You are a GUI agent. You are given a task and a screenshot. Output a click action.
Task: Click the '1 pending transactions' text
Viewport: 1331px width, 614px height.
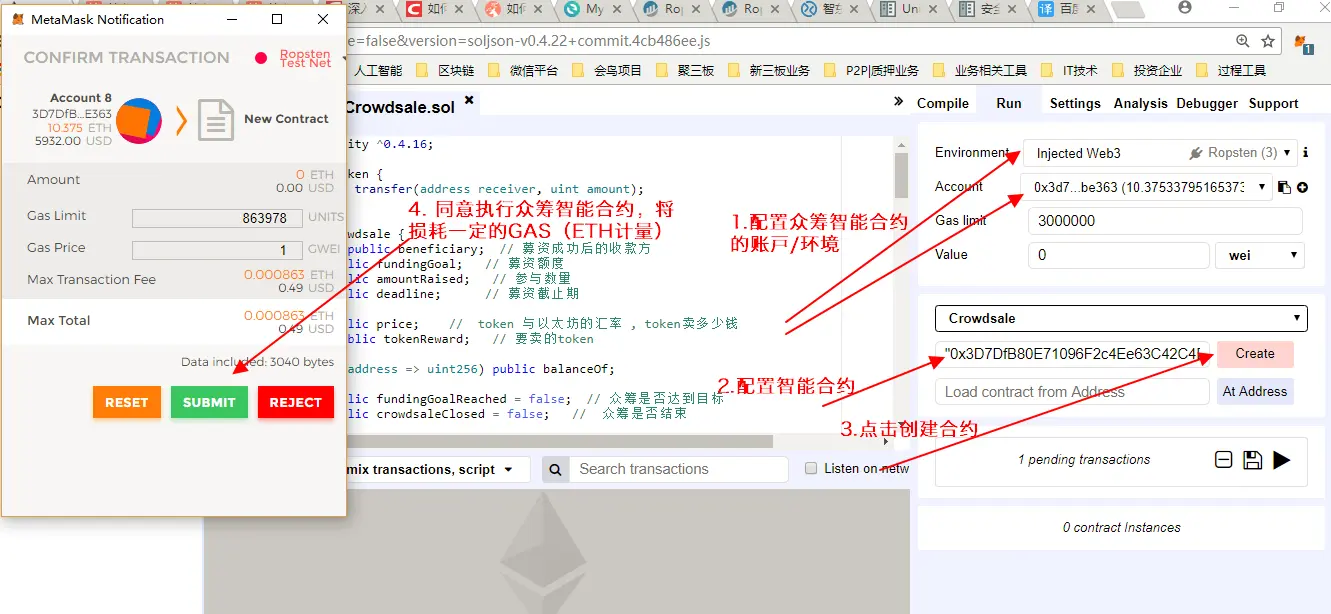tap(1084, 460)
